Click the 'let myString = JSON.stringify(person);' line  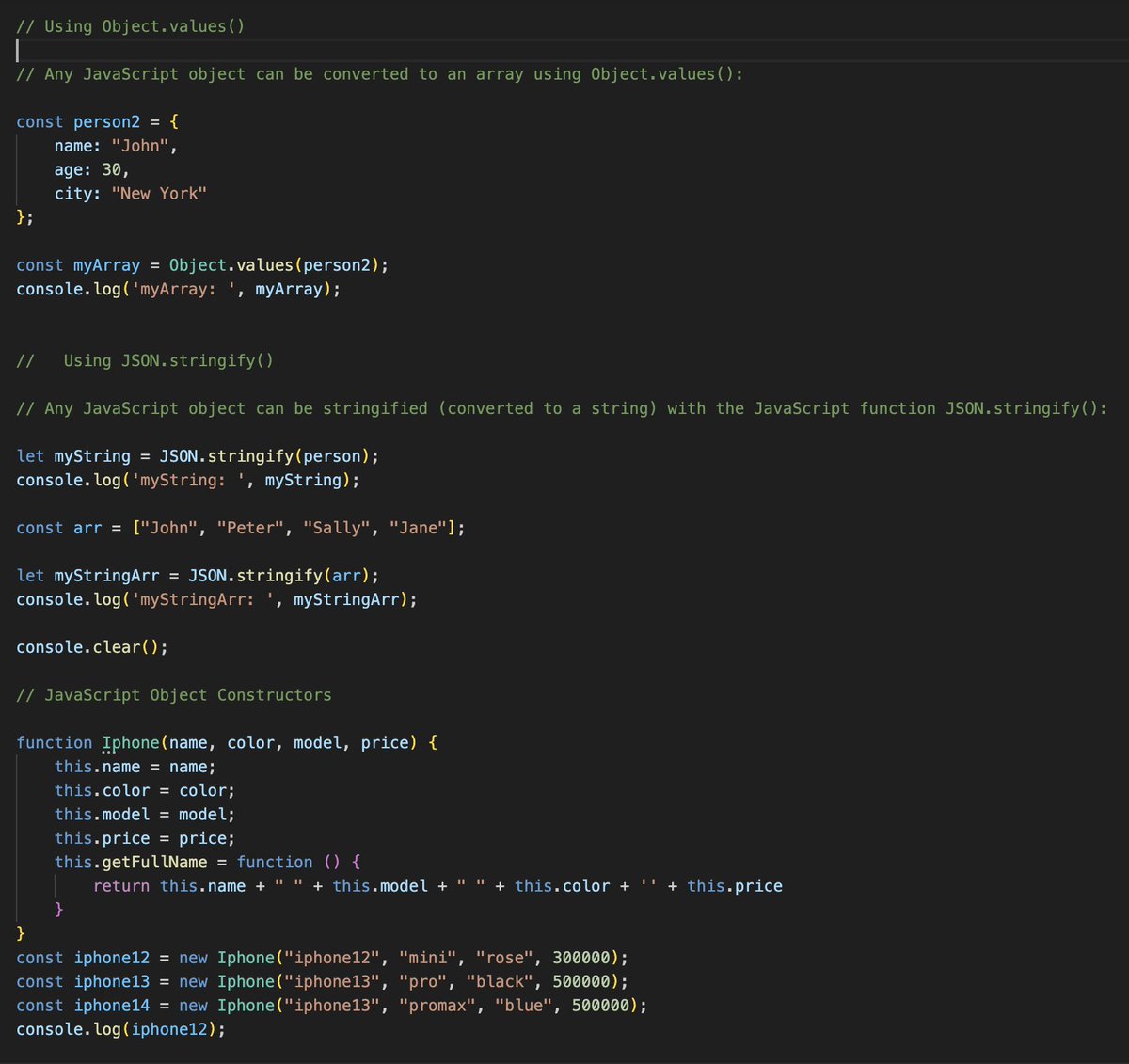pyautogui.click(x=198, y=456)
